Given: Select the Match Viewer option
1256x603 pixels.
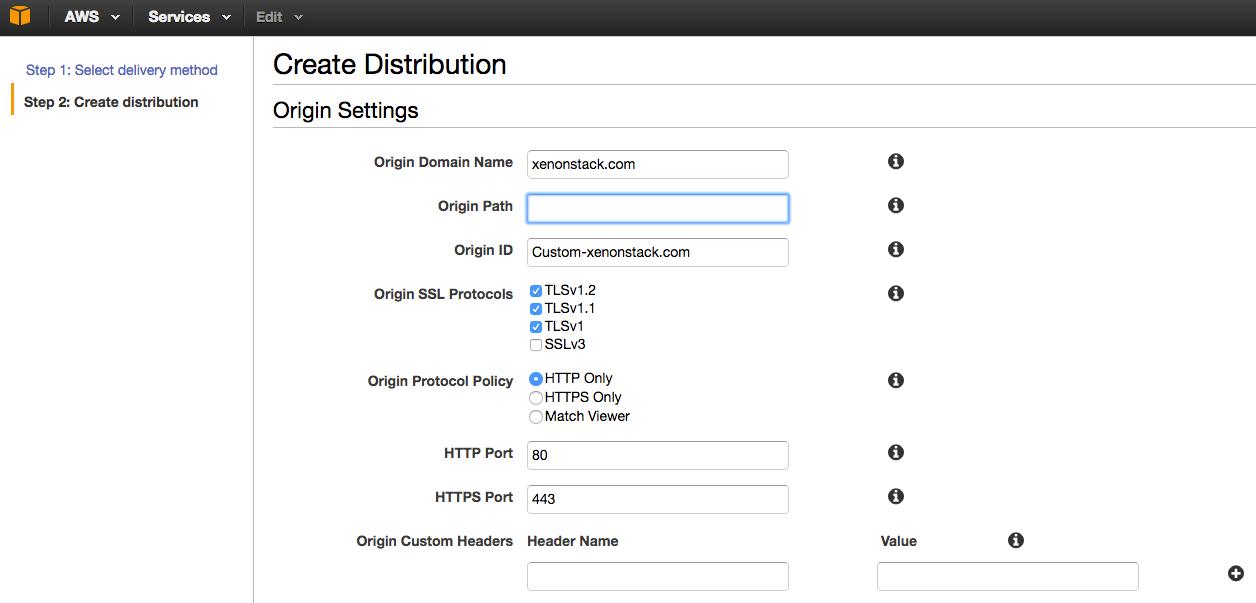Looking at the screenshot, I should click(536, 416).
